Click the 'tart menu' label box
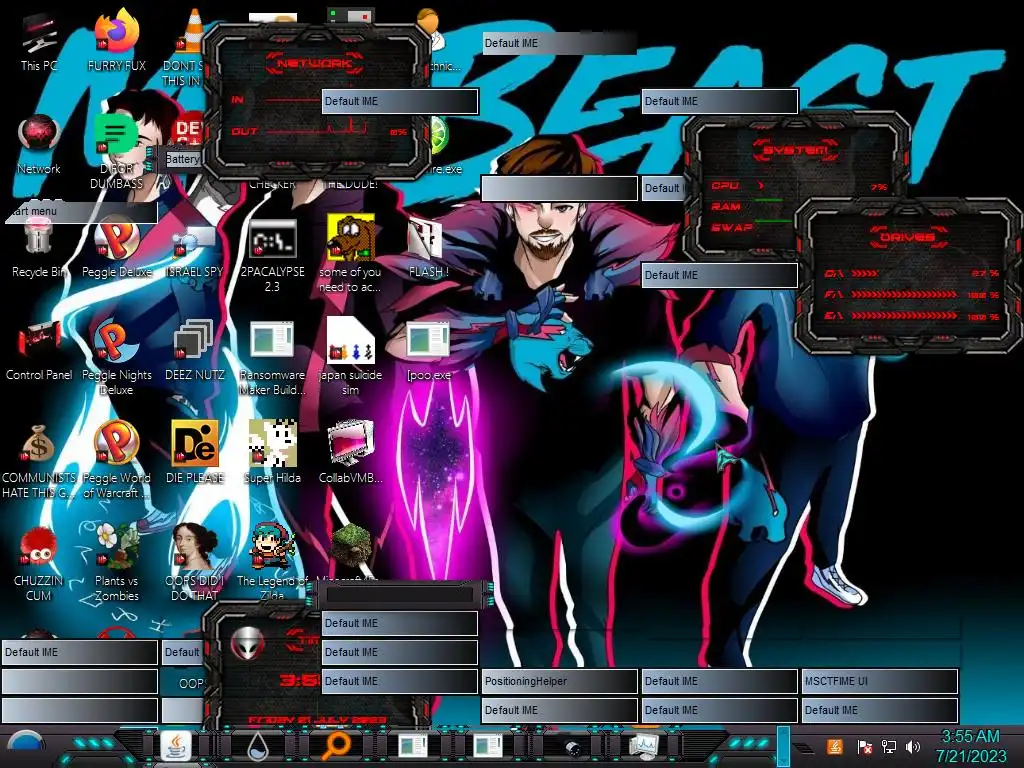Viewport: 1024px width, 768px height. pyautogui.click(x=81, y=212)
